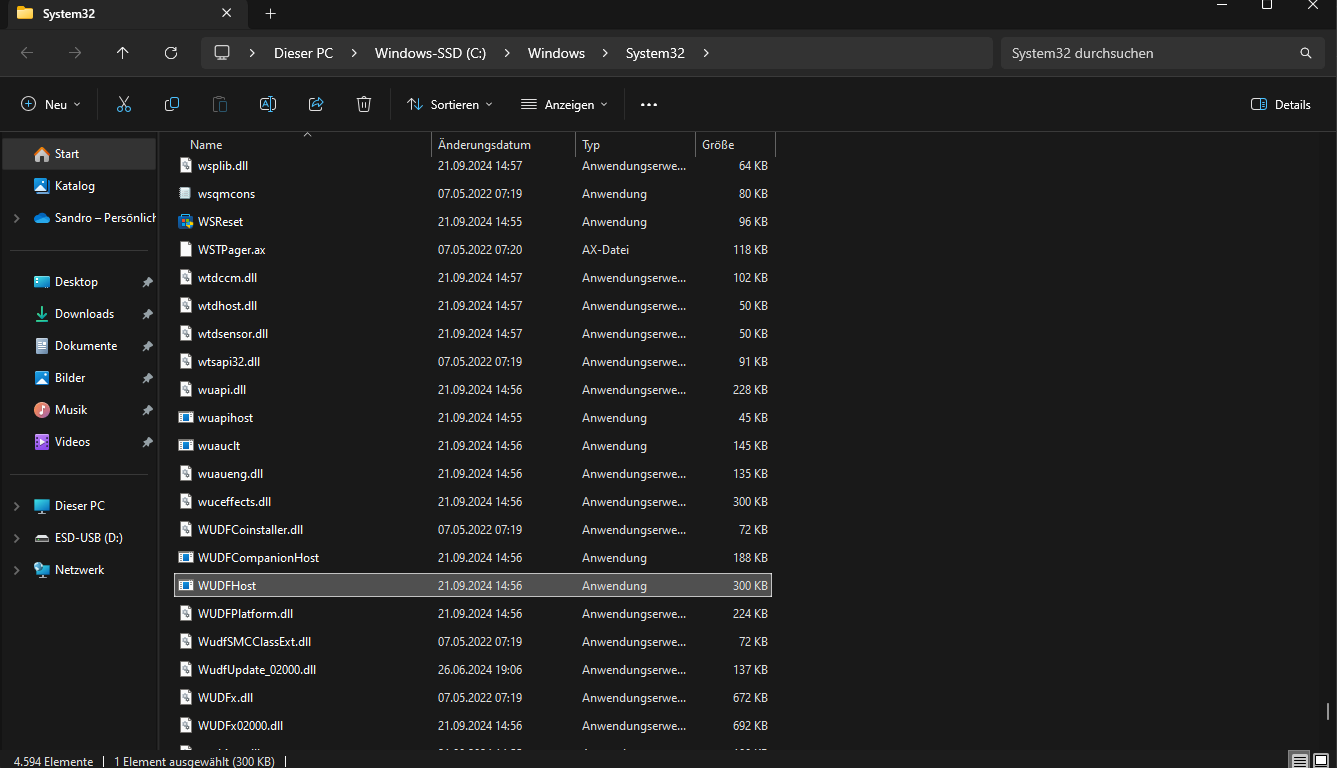Click Windows breadcrumb
1337x768 pixels.
tap(556, 53)
